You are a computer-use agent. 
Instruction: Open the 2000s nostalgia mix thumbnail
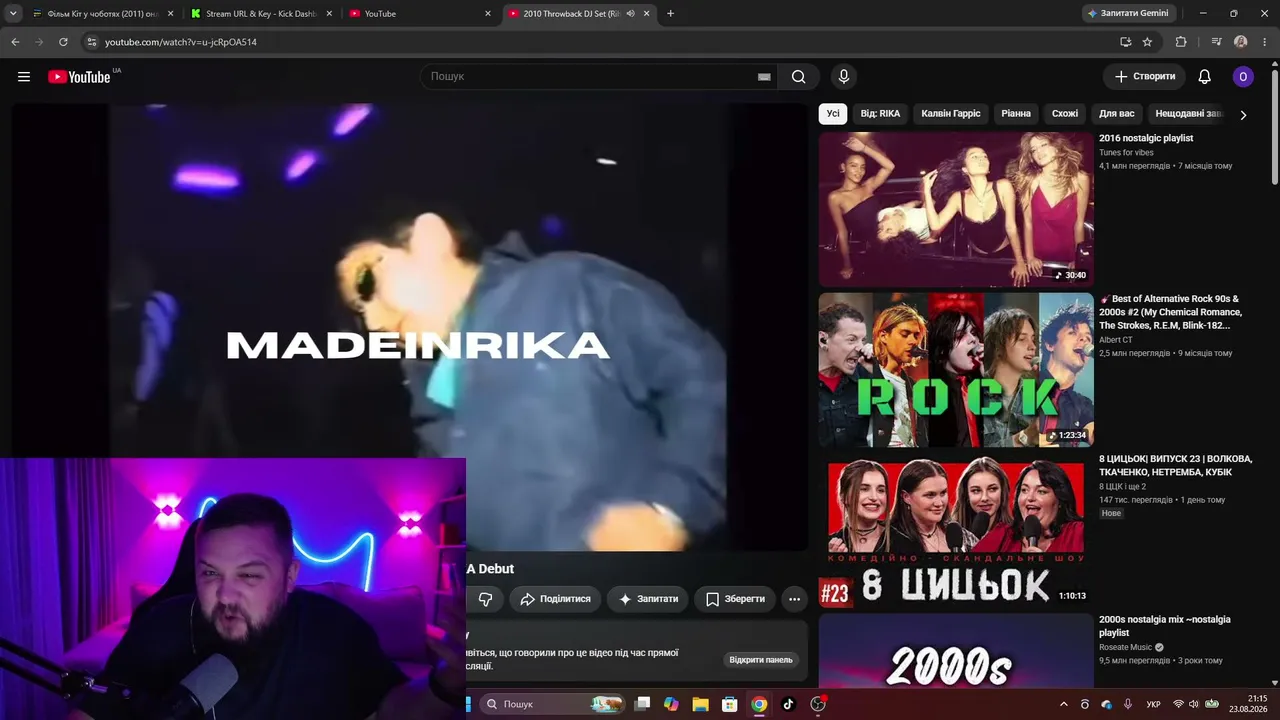[956, 650]
